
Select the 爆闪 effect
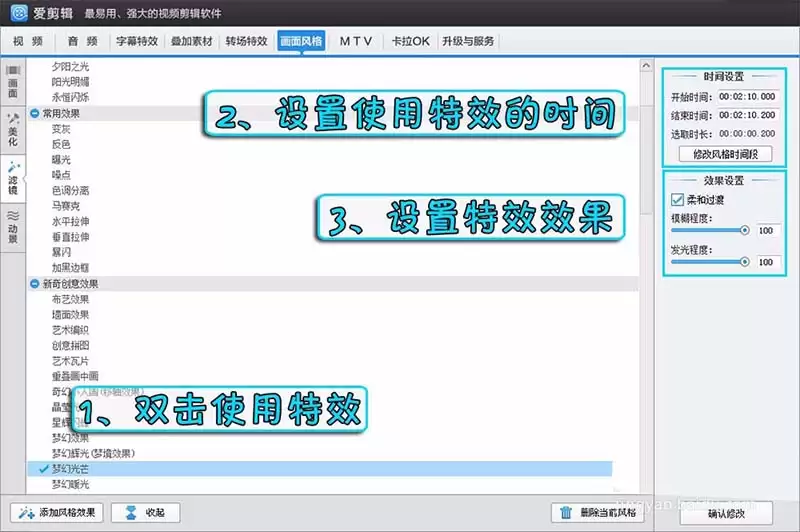coord(61,252)
